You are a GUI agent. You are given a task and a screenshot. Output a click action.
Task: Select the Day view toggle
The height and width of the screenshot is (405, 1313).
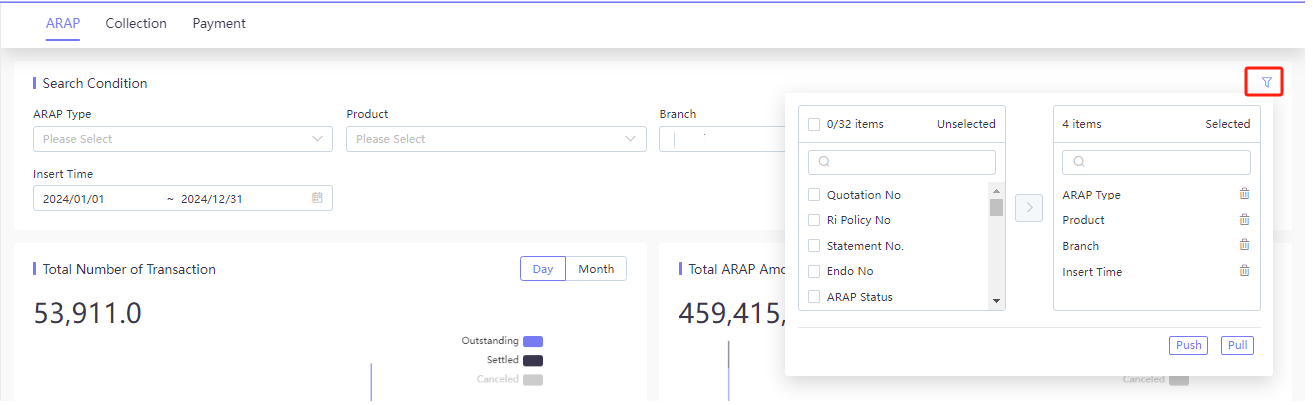point(543,269)
